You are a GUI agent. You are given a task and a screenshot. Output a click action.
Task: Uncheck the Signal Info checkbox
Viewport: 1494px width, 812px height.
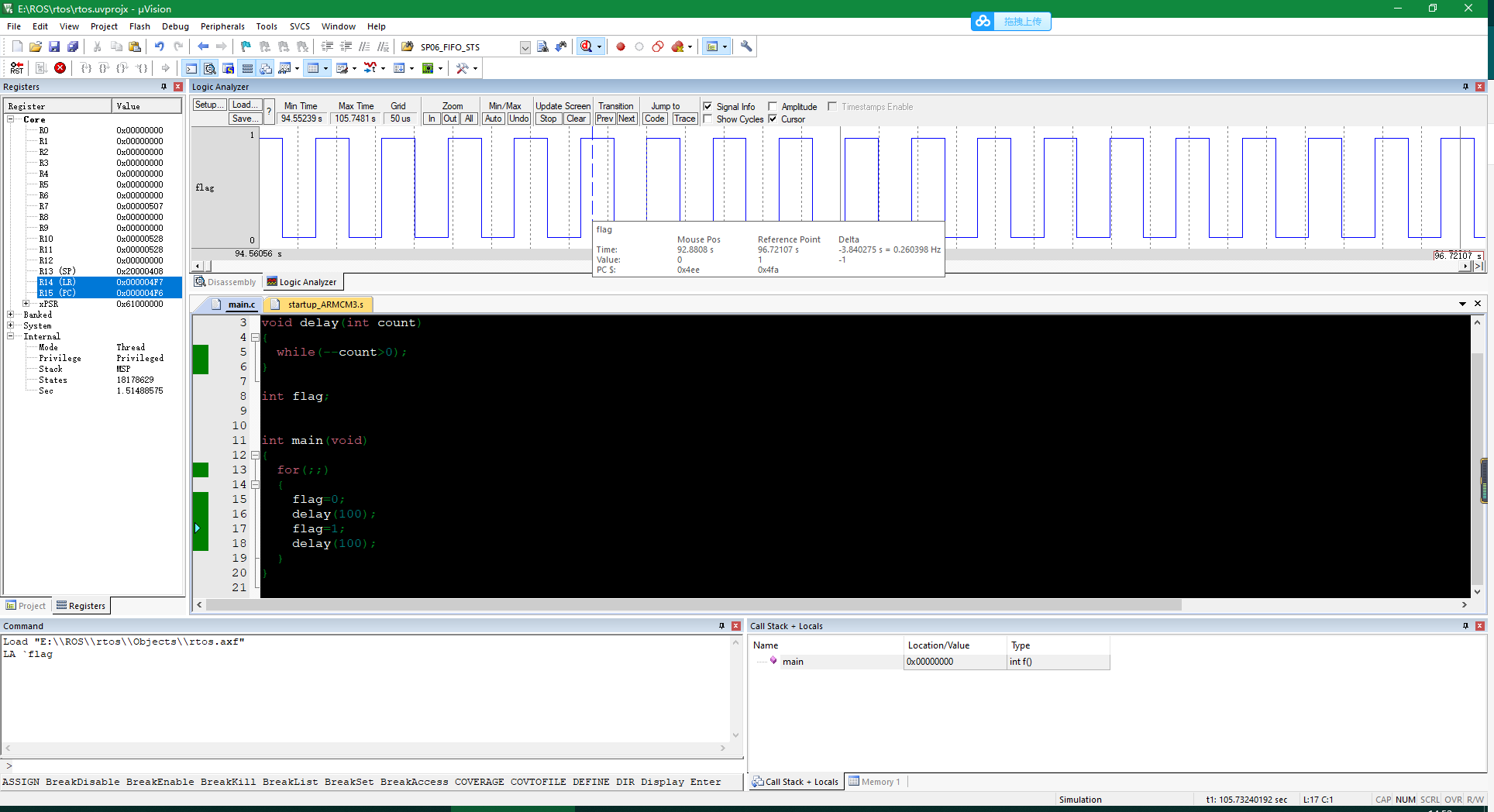707,106
